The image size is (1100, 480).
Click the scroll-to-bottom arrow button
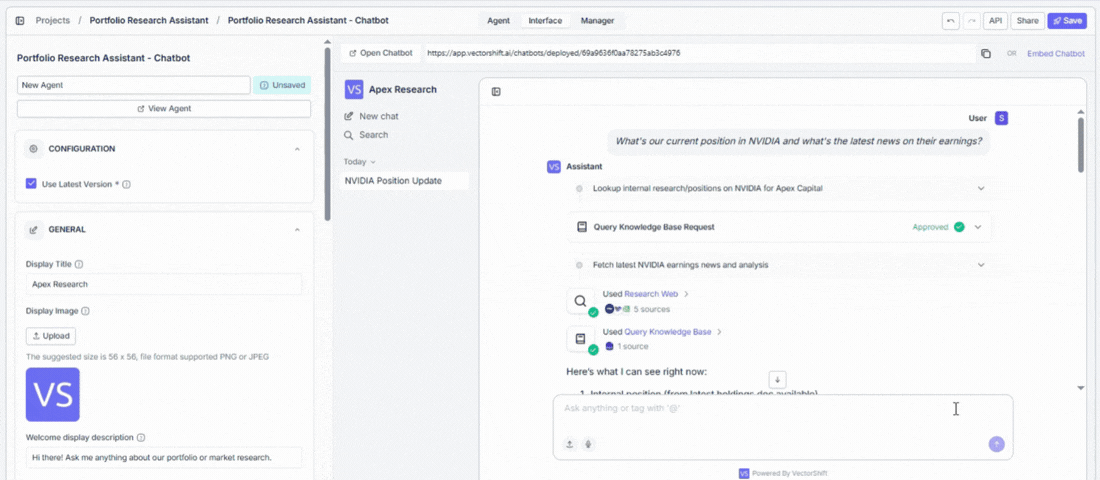(777, 379)
